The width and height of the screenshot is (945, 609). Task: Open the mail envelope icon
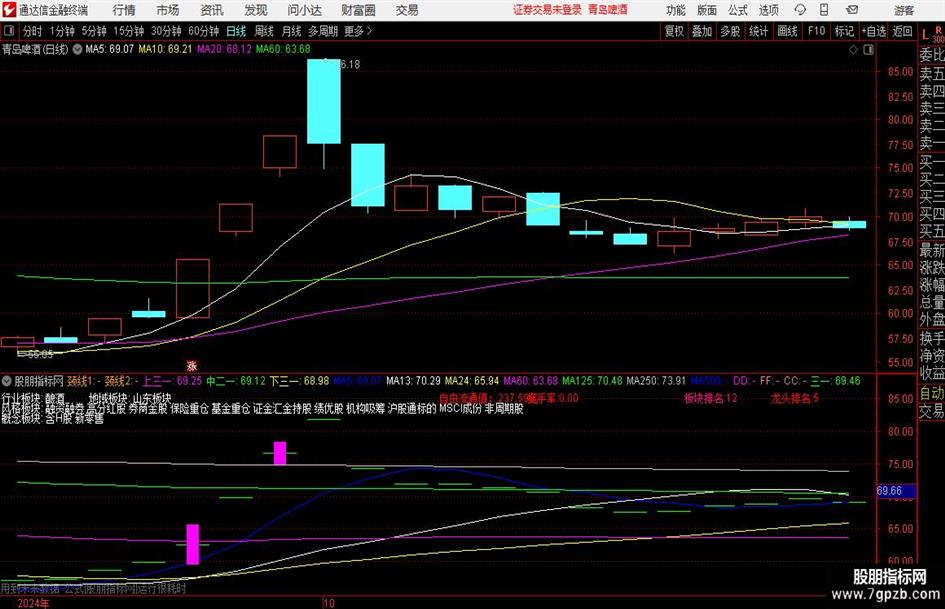pos(852,10)
